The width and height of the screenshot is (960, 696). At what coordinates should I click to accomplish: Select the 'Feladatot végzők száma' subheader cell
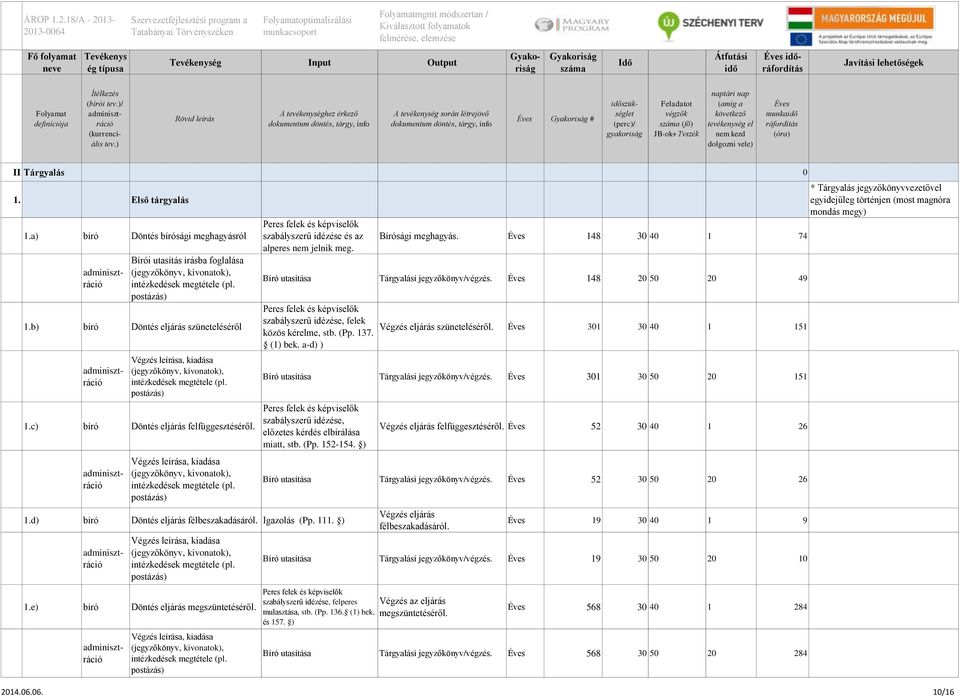pos(677,119)
